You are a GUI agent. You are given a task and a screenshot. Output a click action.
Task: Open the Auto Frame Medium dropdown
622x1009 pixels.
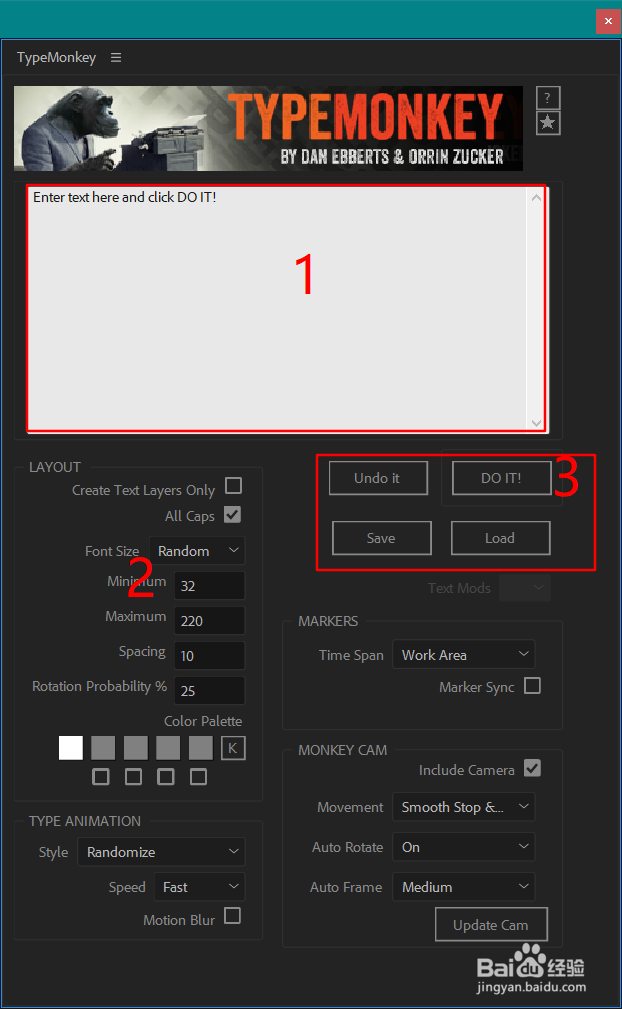464,887
